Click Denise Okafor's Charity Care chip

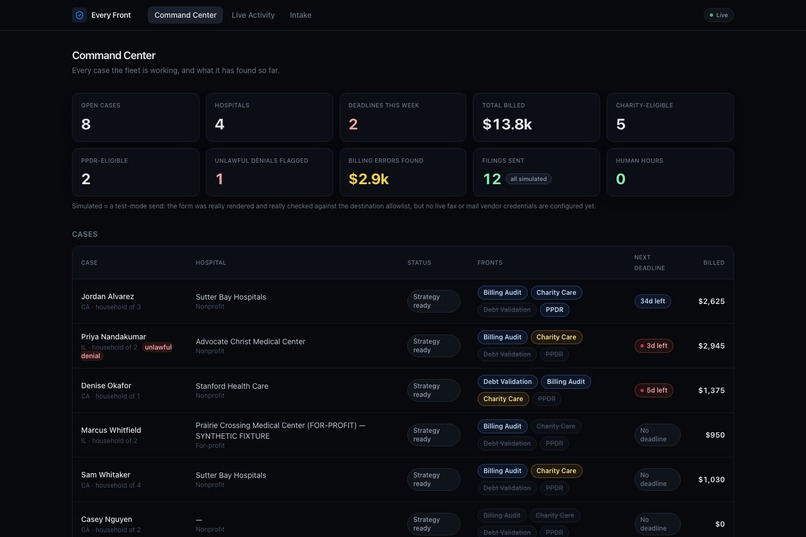(503, 399)
